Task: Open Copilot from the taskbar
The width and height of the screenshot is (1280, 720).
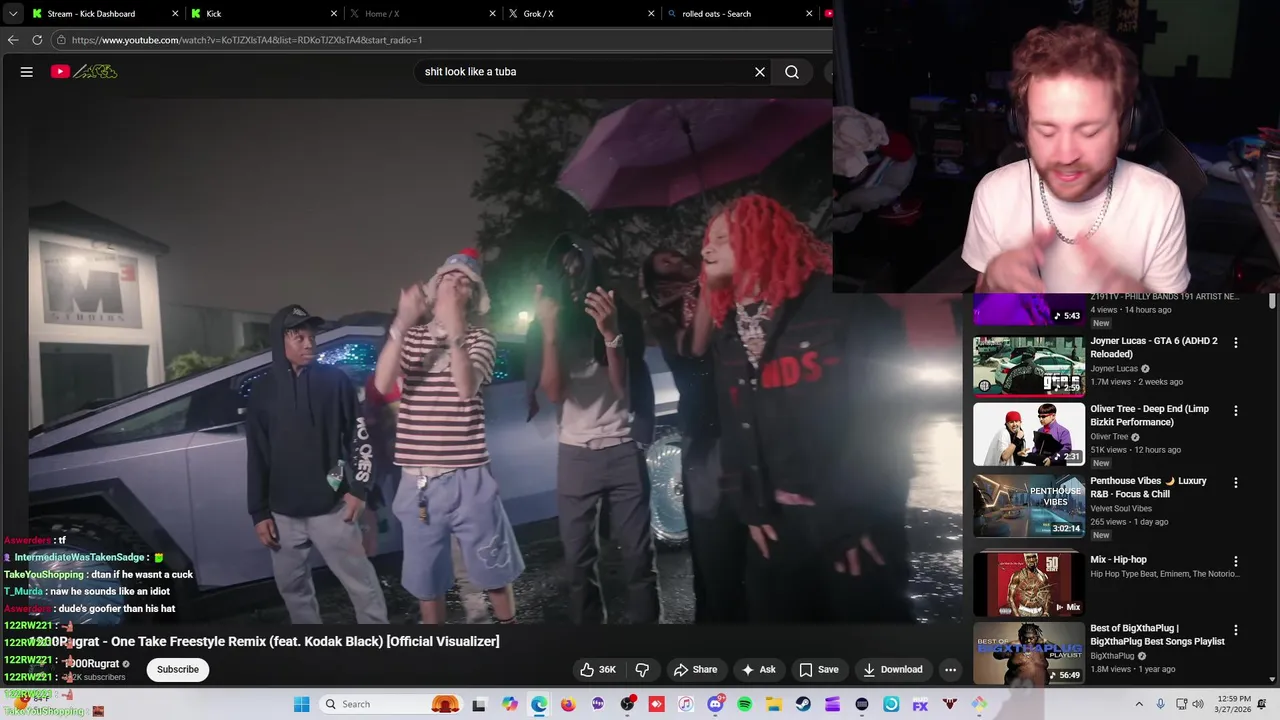Action: (510, 704)
